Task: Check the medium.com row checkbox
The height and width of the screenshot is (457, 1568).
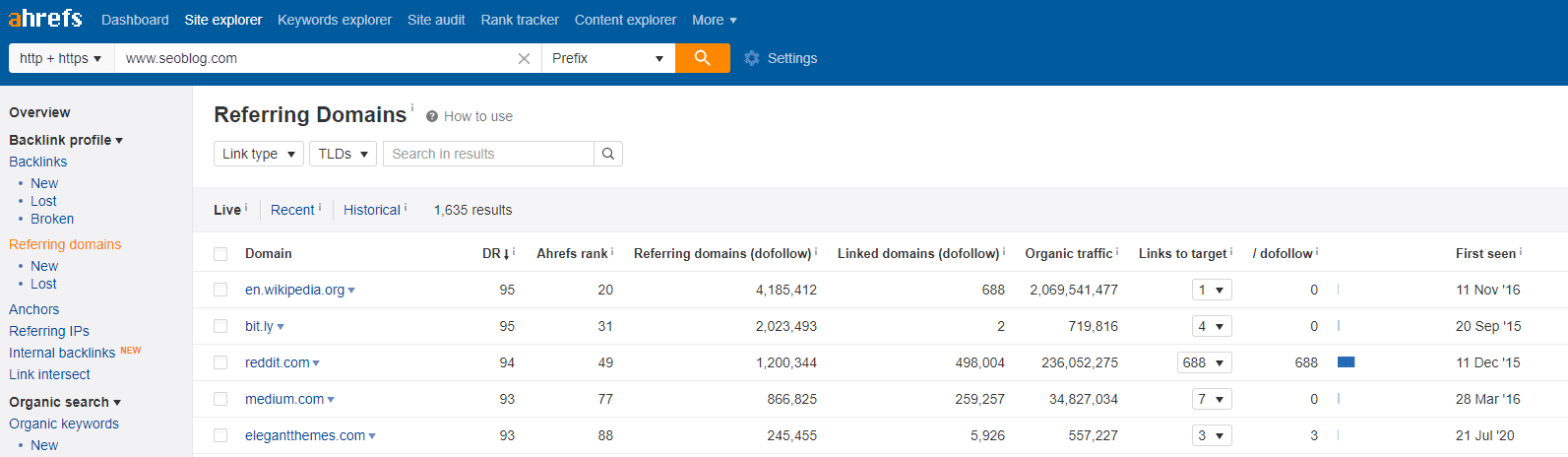Action: [x=220, y=400]
